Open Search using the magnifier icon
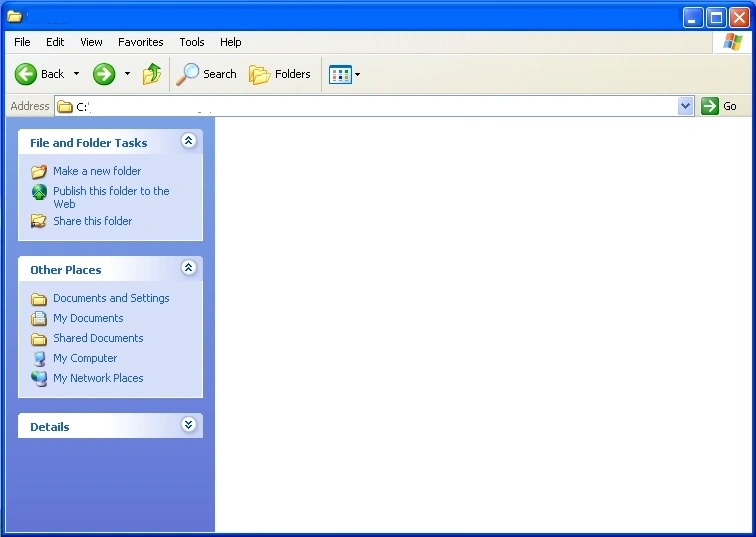The height and width of the screenshot is (537, 756). click(187, 74)
